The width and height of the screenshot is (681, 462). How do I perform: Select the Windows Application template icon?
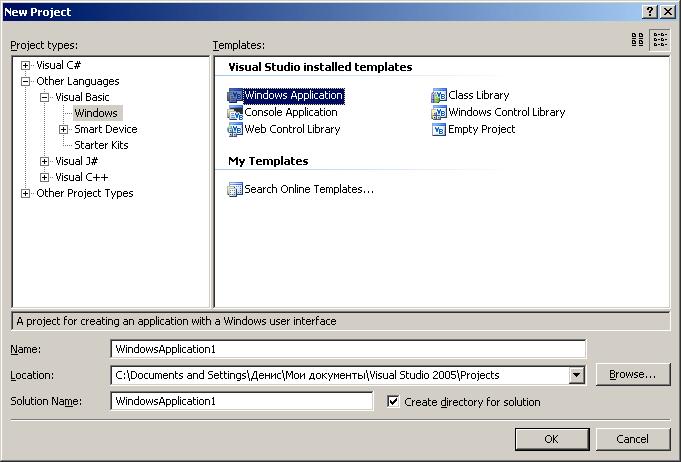(235, 96)
